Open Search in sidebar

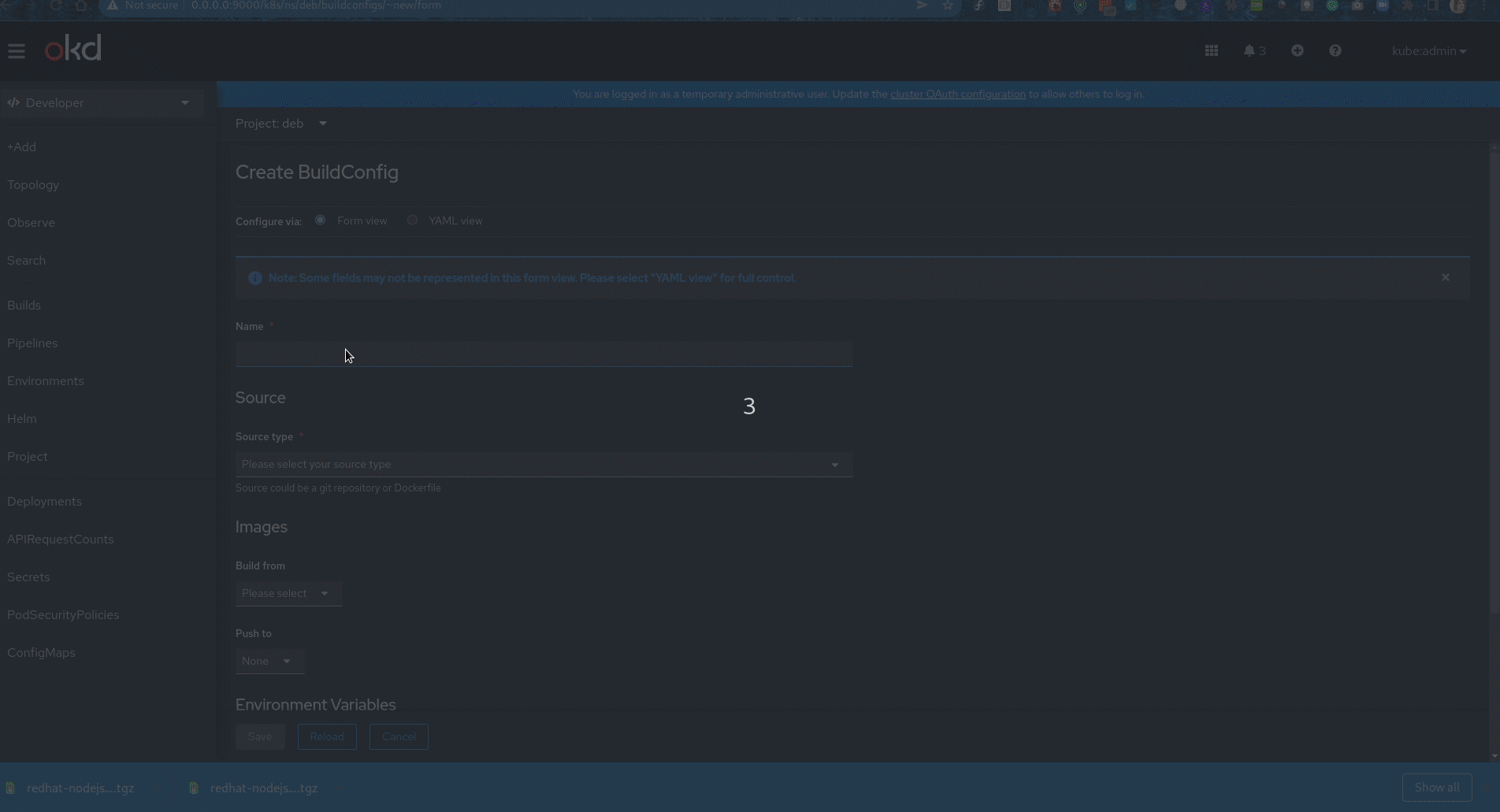tap(26, 260)
